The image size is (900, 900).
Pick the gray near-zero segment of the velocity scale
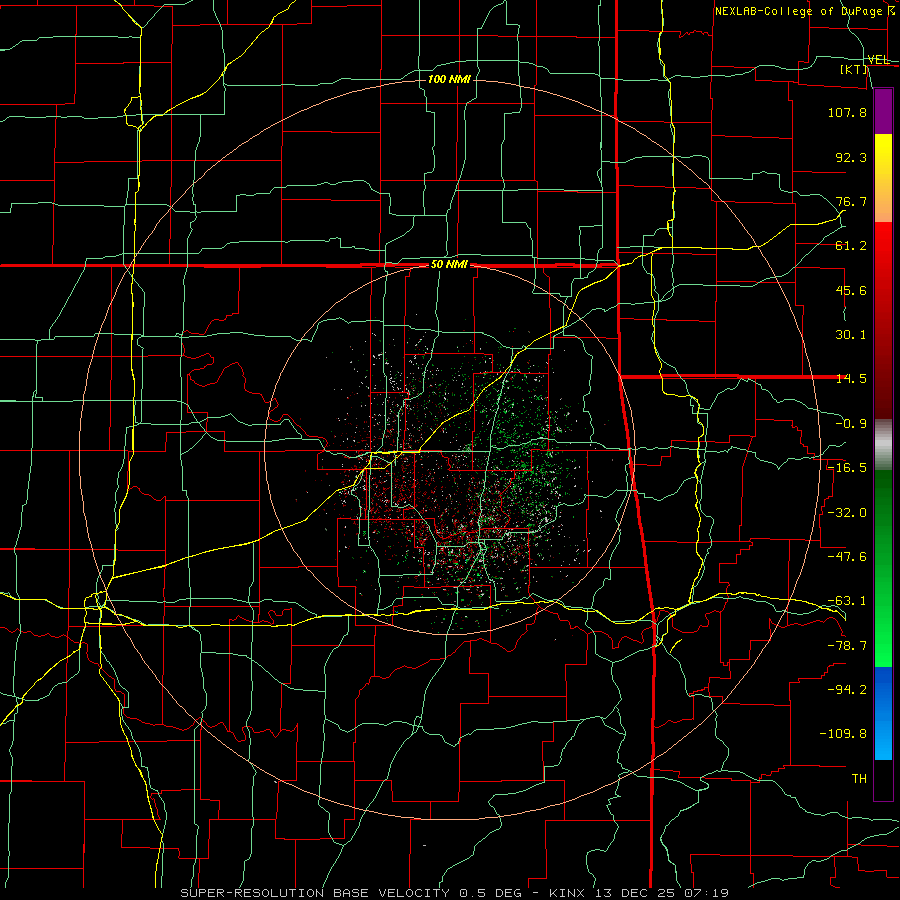tap(883, 445)
